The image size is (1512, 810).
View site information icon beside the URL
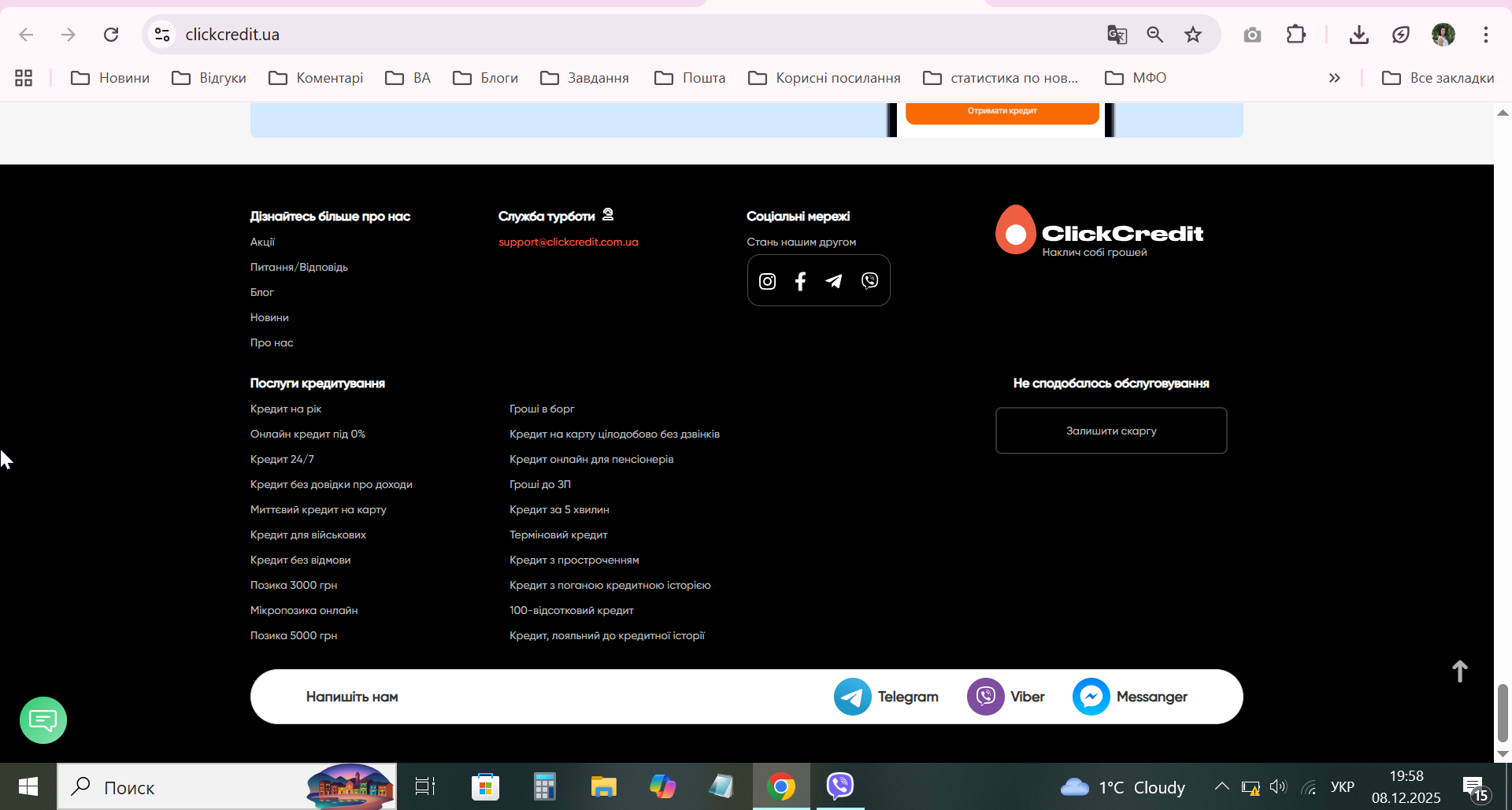point(162,35)
